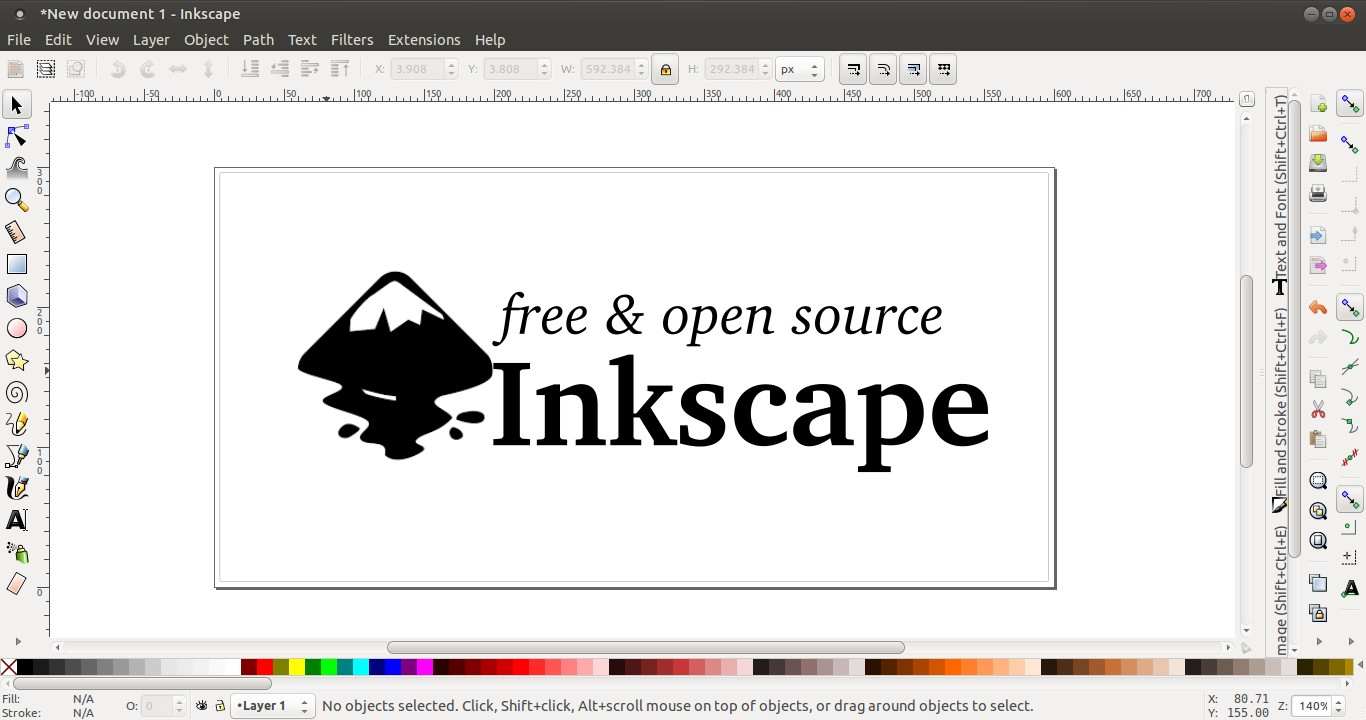The width and height of the screenshot is (1366, 720).
Task: Toggle the width/height lock ratio button
Action: (665, 69)
